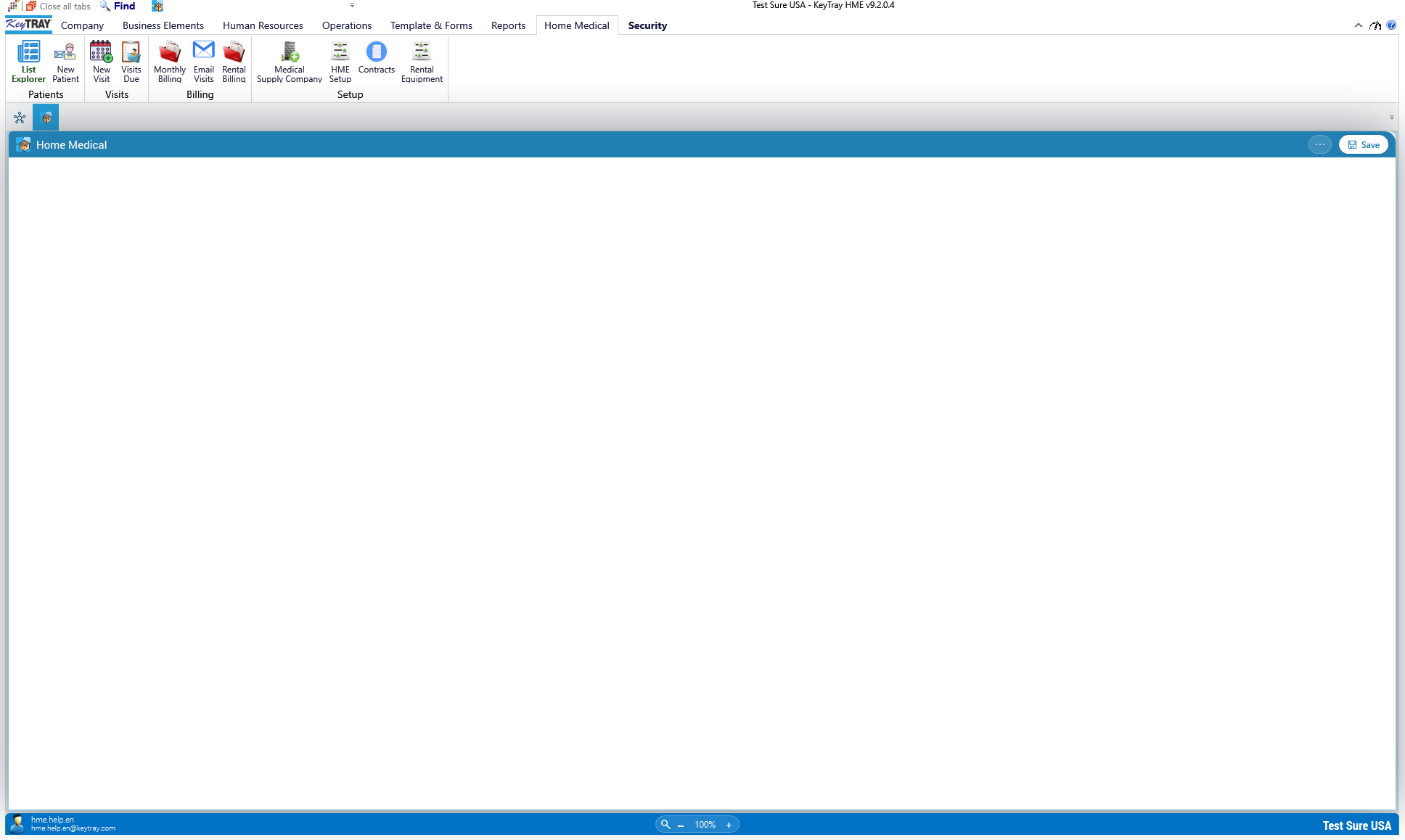Image resolution: width=1405 pixels, height=840 pixels.
Task: Open Rental Equipment setup
Action: [x=422, y=62]
